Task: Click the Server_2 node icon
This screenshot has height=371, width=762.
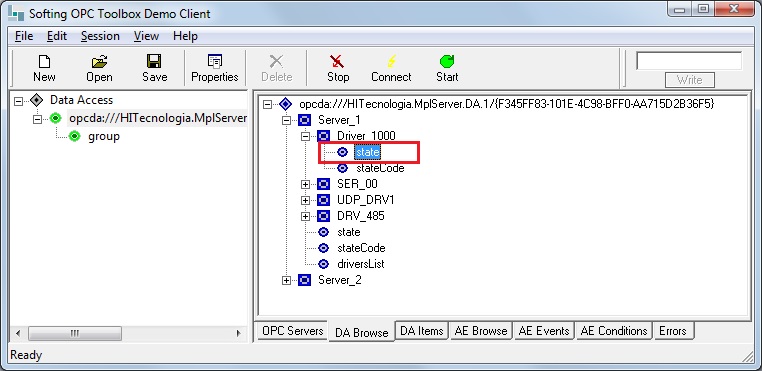Action: click(304, 280)
